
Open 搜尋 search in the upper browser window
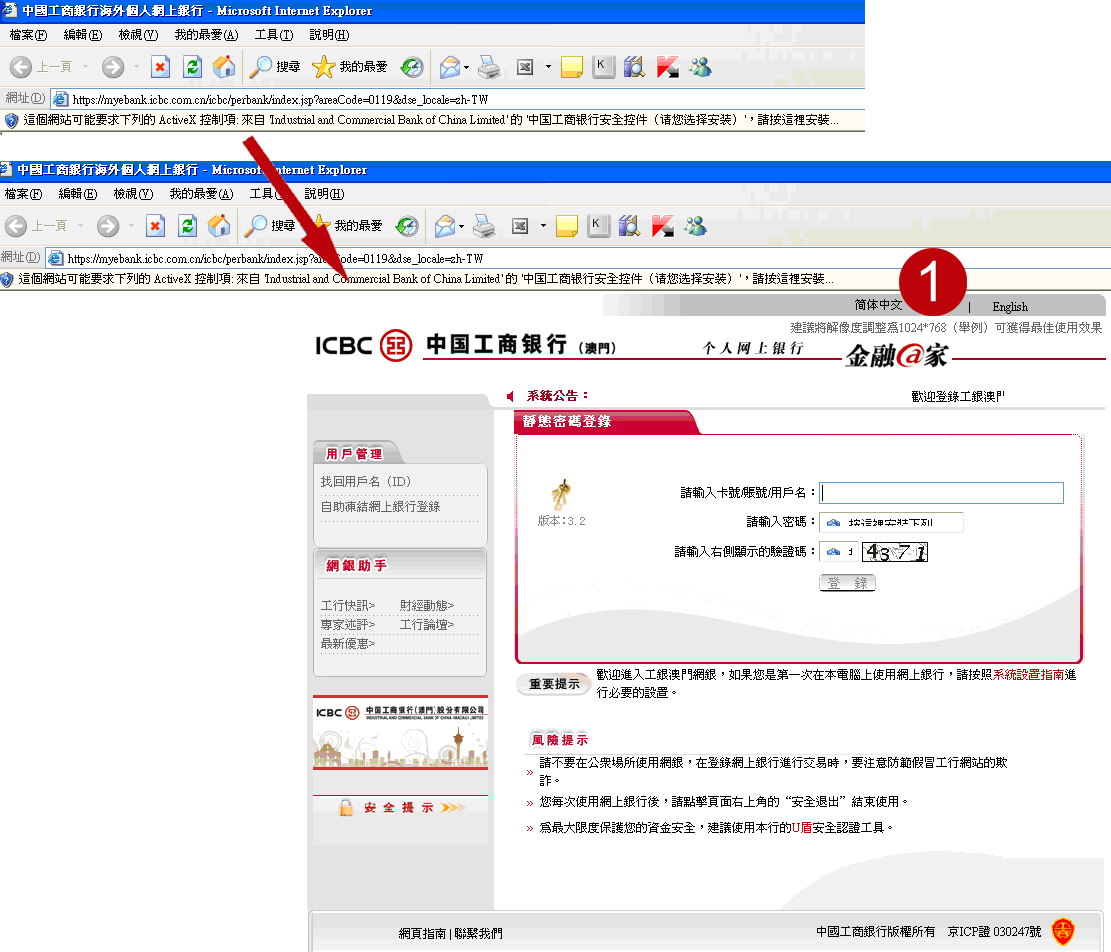tap(275, 67)
